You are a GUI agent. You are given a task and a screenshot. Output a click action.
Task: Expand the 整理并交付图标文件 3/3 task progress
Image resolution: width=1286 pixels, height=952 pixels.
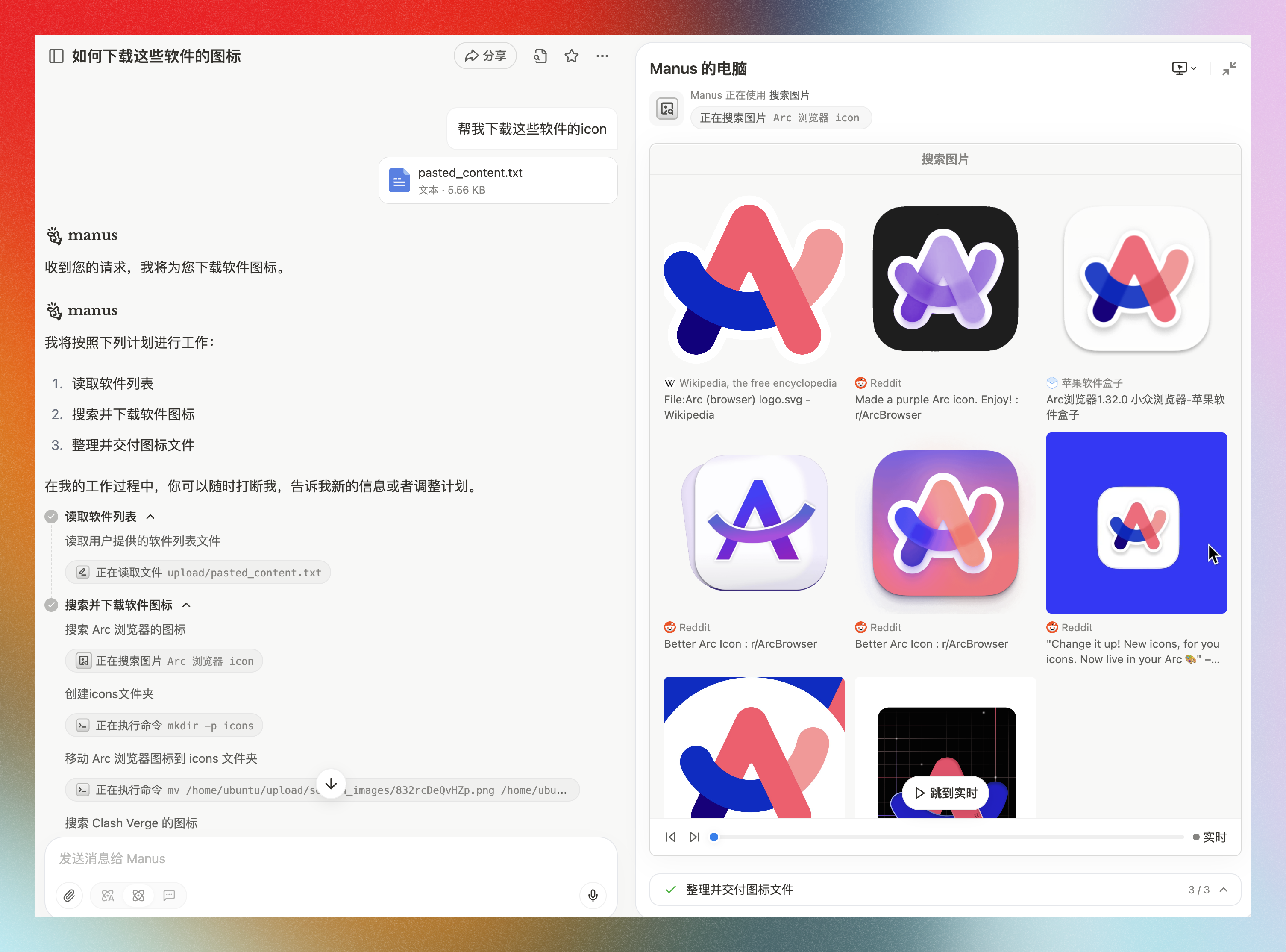click(1224, 890)
